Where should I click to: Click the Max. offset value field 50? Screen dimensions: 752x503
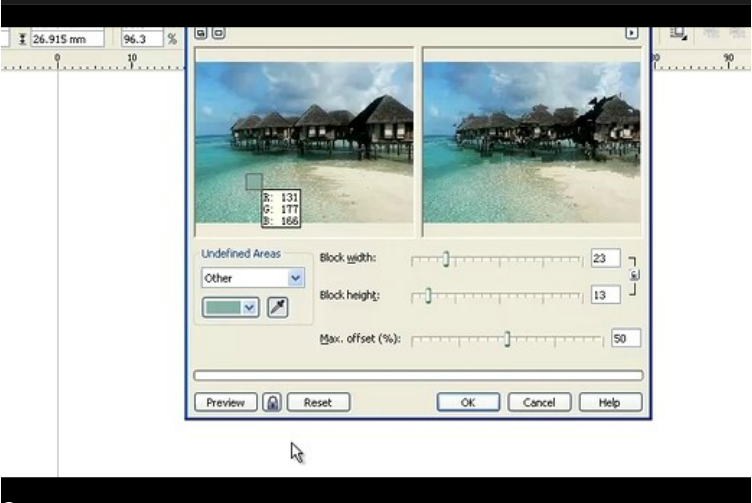pos(625,339)
